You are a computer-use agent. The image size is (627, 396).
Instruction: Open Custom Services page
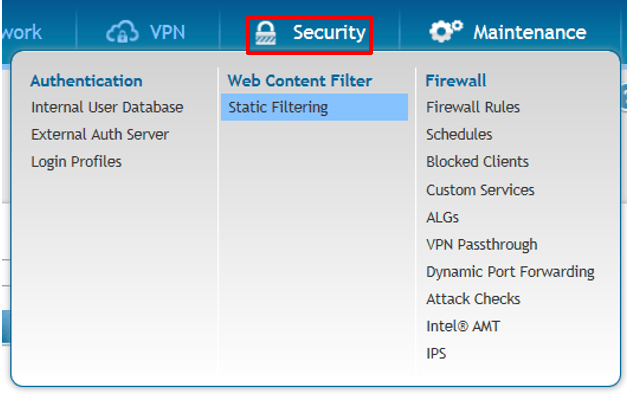pyautogui.click(x=480, y=190)
